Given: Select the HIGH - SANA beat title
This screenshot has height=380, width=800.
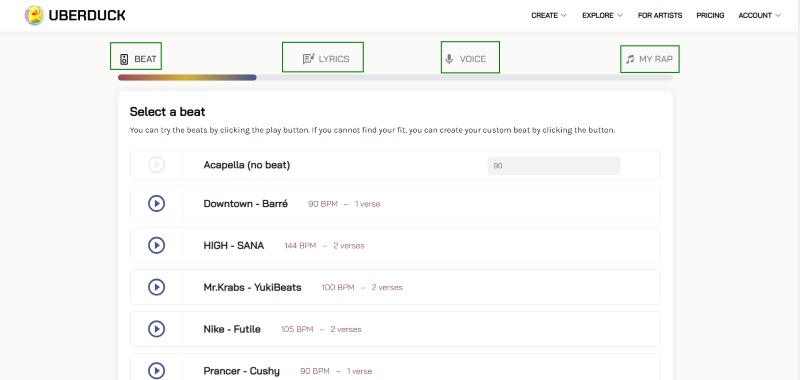Looking at the screenshot, I should 234,245.
